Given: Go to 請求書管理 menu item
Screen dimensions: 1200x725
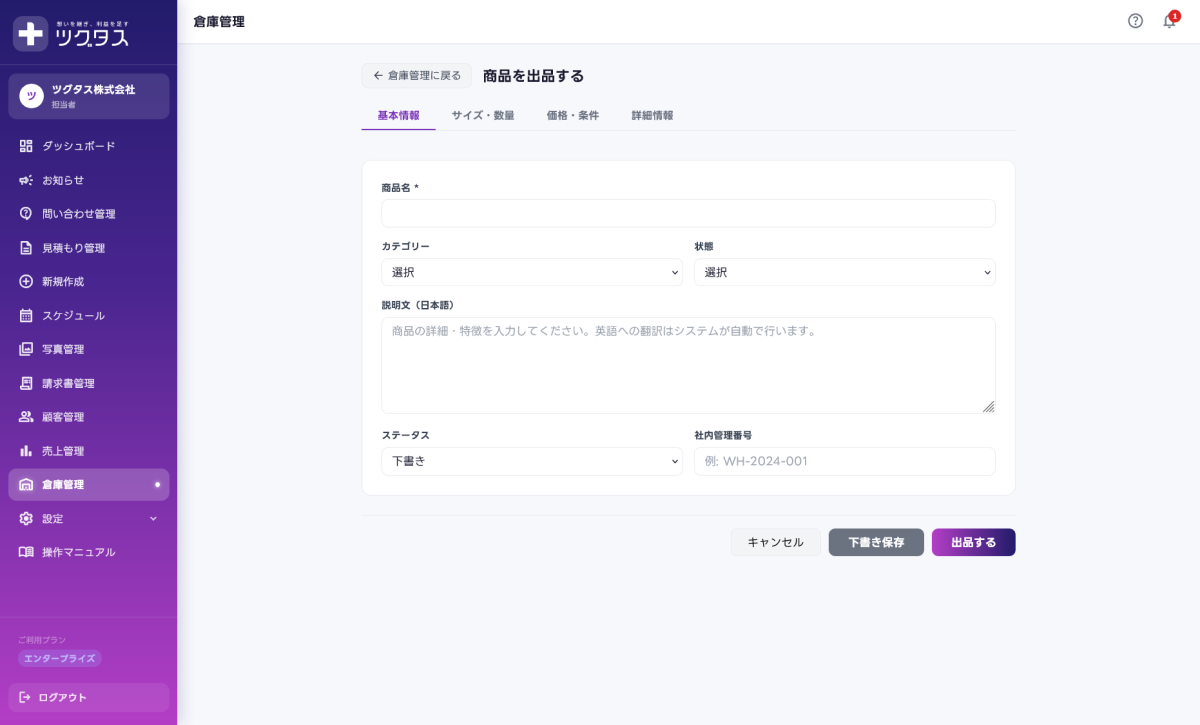Looking at the screenshot, I should coord(89,383).
